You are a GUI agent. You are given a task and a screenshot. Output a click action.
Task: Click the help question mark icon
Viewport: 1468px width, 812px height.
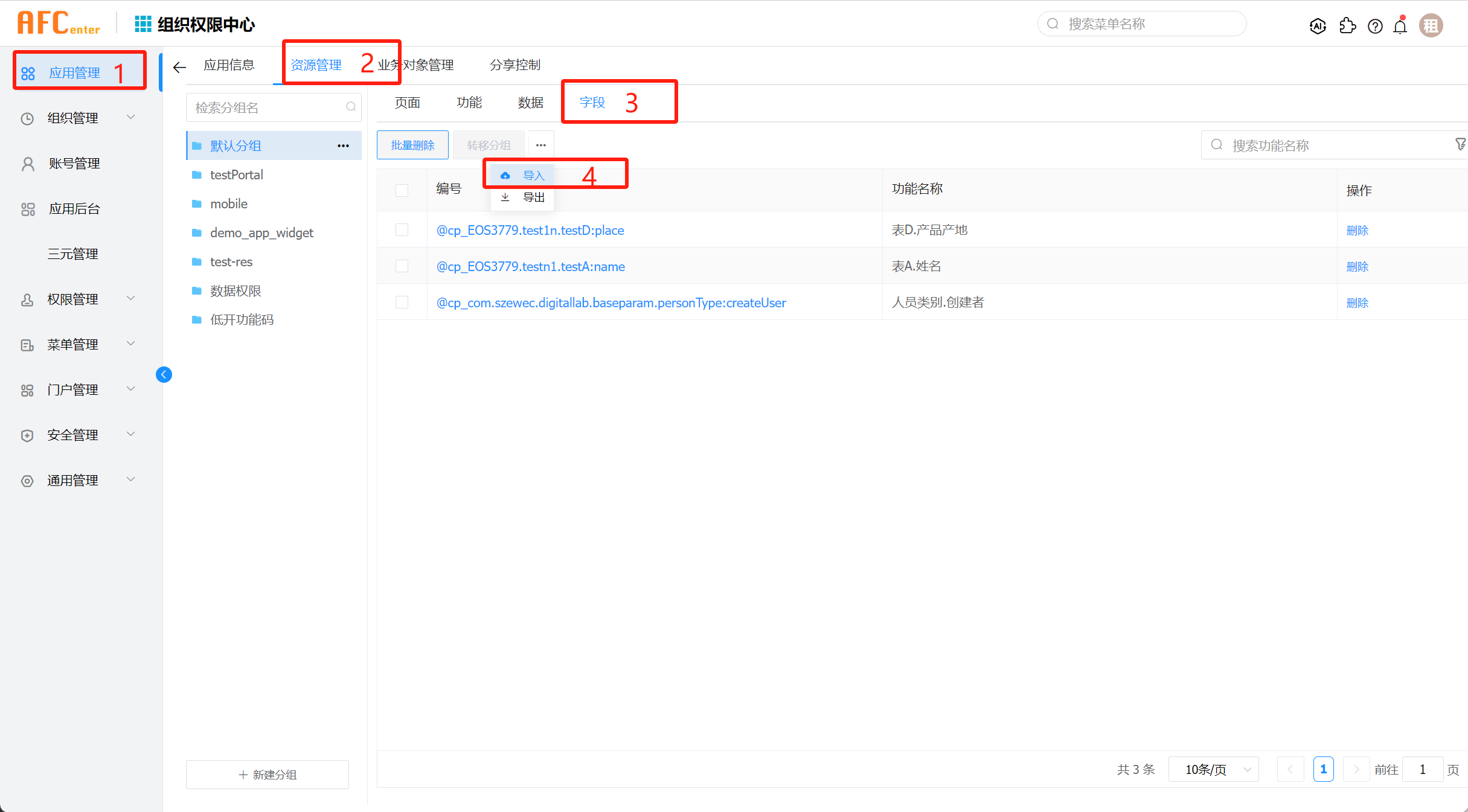point(1375,26)
